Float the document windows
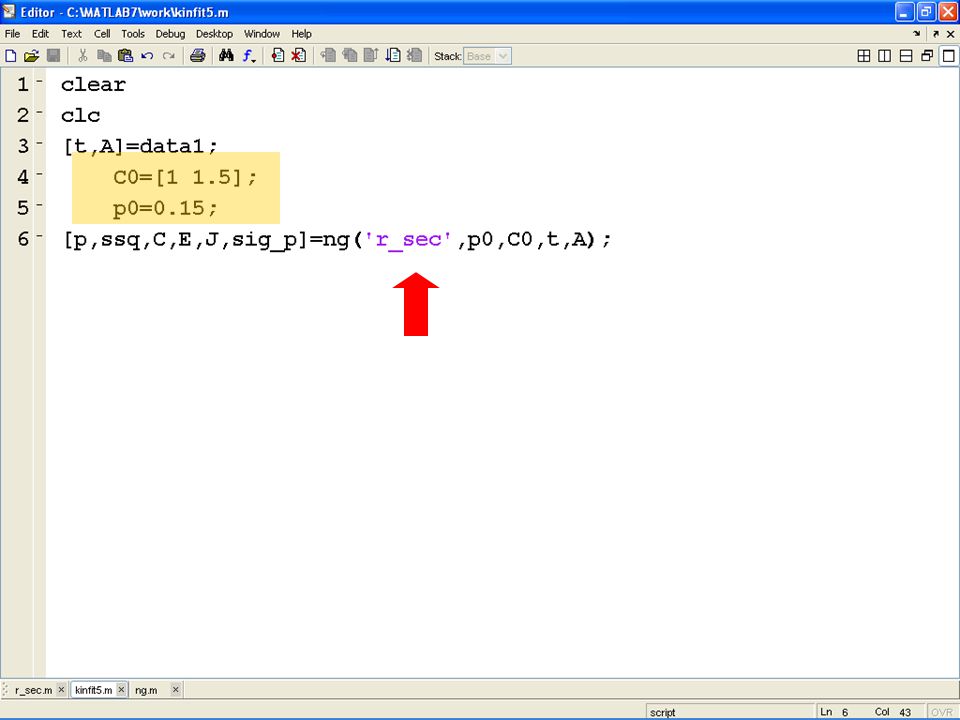Screen dimensions: 960x720 point(927,56)
